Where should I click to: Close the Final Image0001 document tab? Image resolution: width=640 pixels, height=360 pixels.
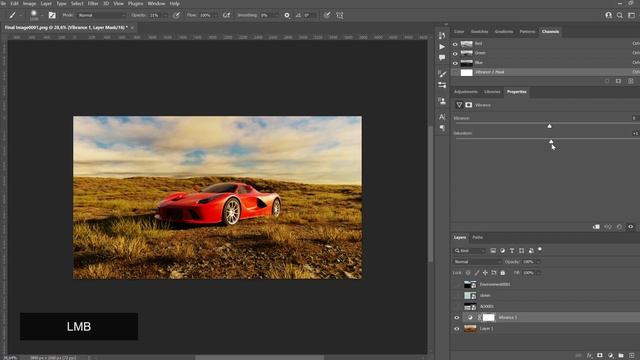132,27
